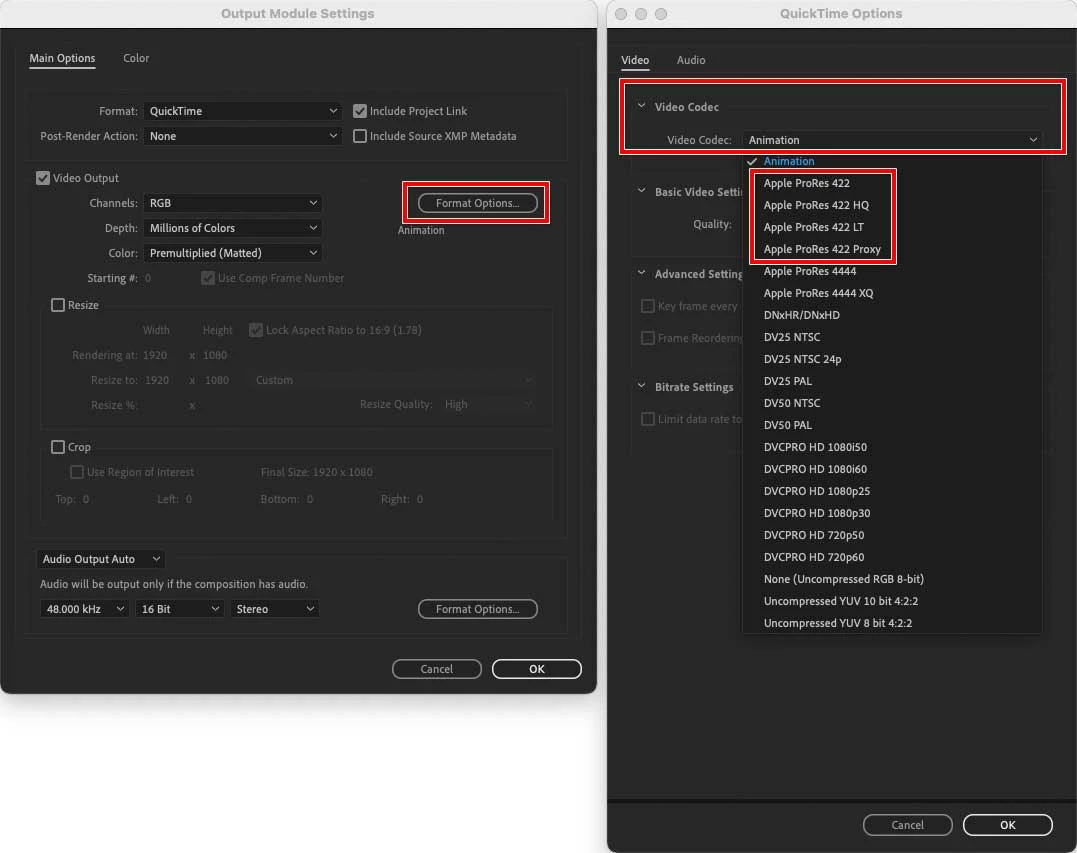Viewport: 1077px width, 853px height.
Task: Enable the Resize checkbox
Action: (58, 305)
